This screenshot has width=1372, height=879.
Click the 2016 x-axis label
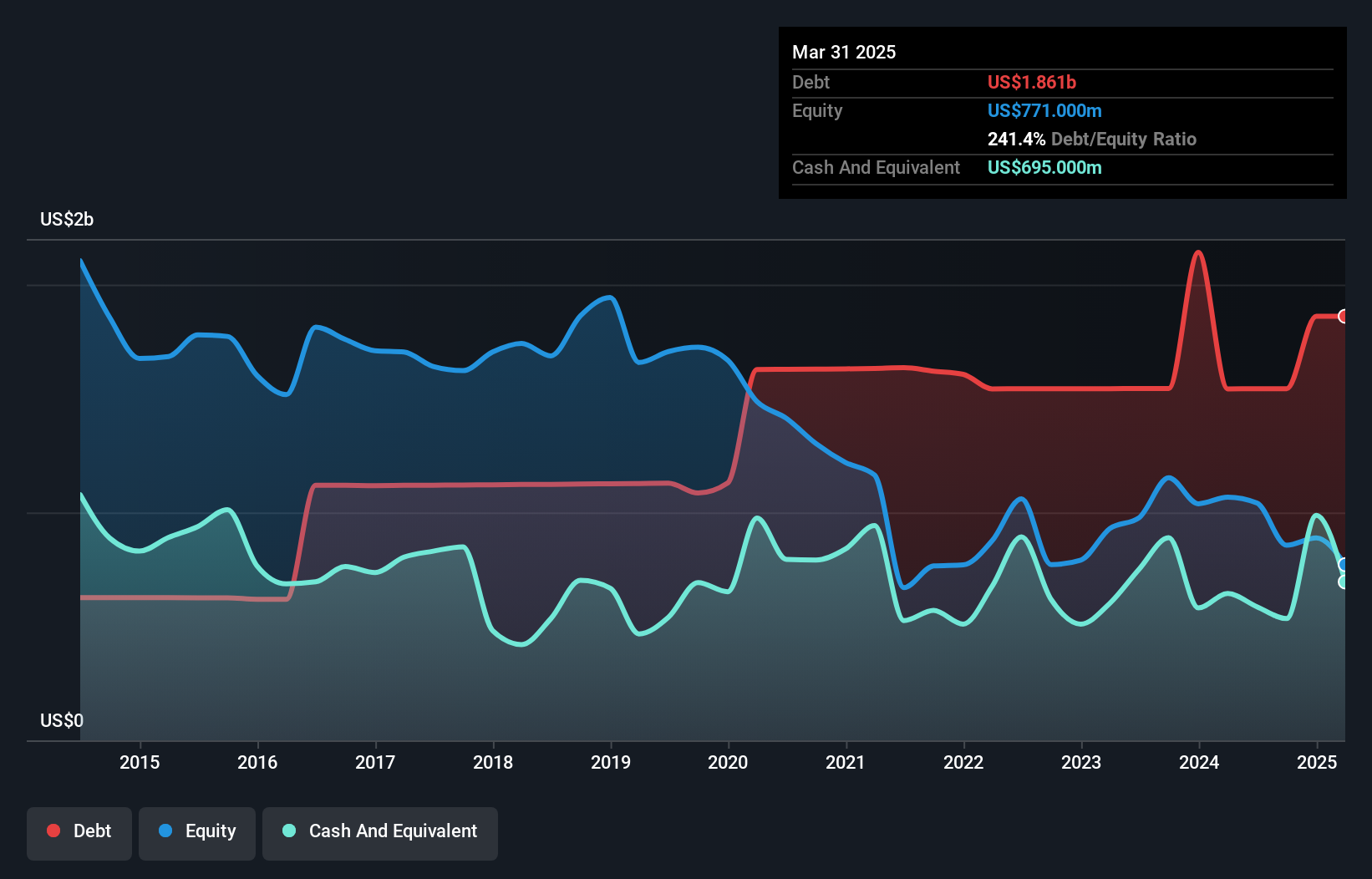pos(257,762)
